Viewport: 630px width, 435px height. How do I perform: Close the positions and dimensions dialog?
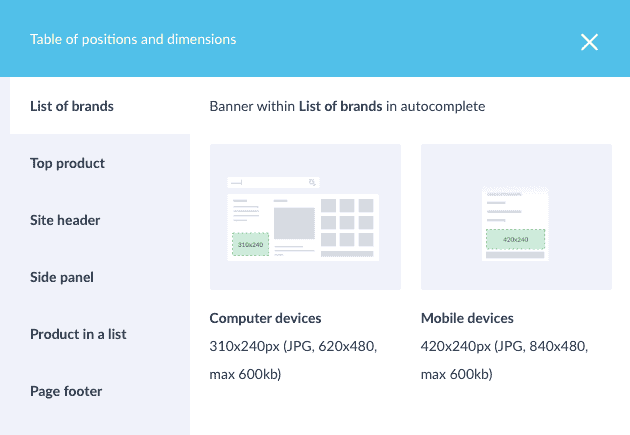click(x=589, y=41)
